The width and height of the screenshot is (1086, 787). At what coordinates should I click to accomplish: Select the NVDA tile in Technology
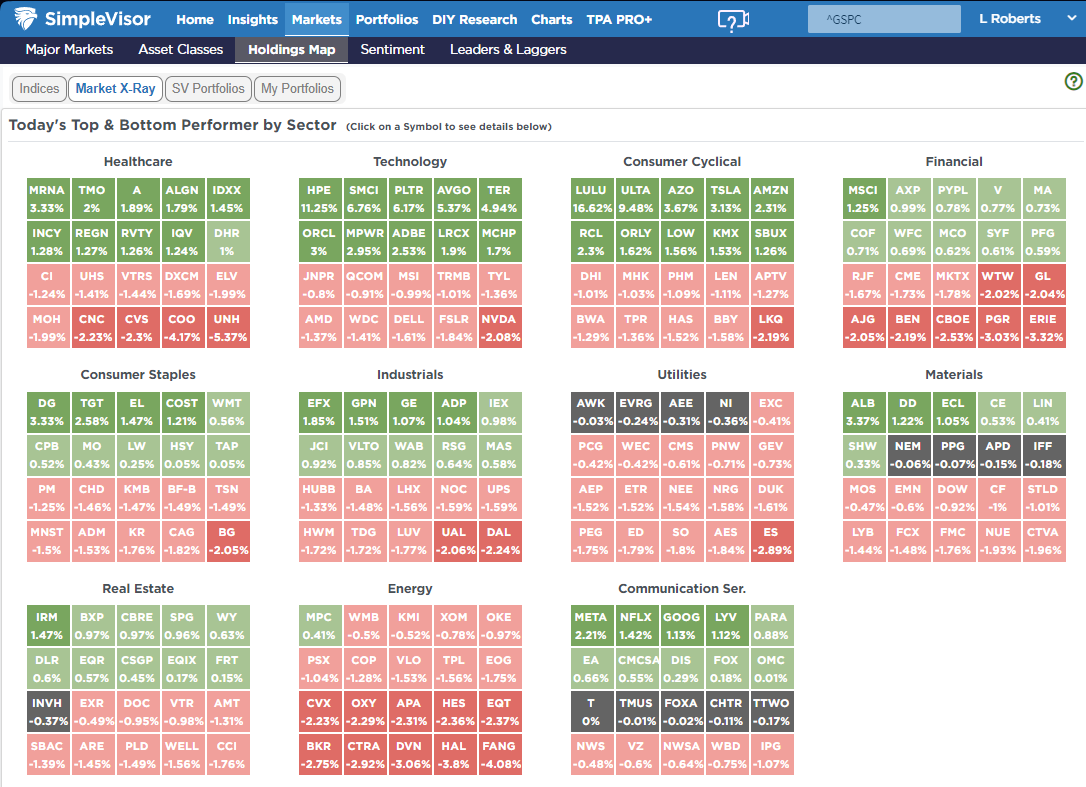point(499,327)
